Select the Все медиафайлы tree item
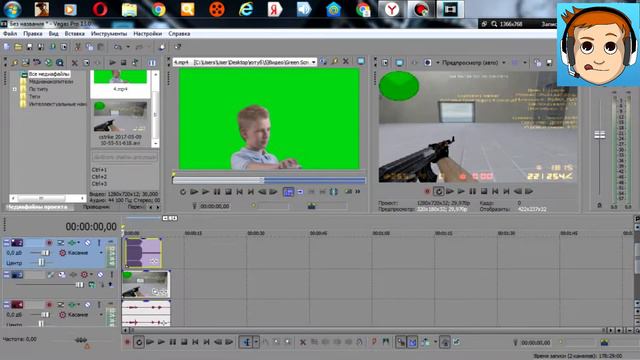 (x=49, y=74)
